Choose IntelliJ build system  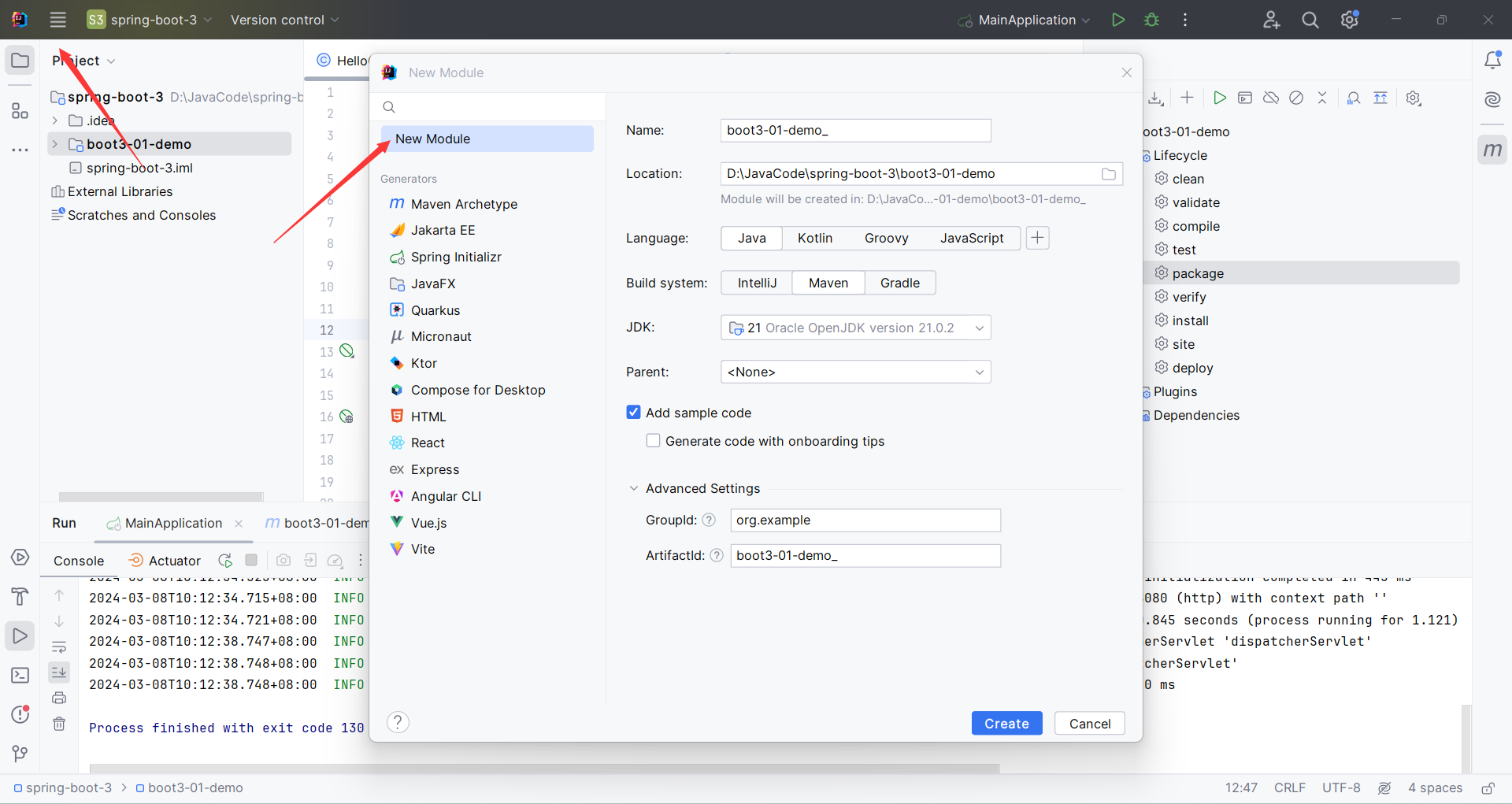click(757, 283)
